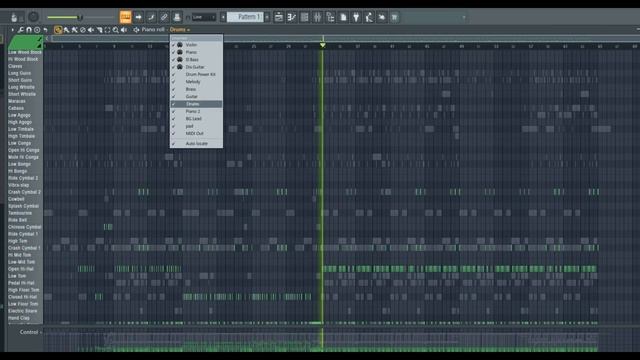
Task: Choose El Bass from channel menu
Action: pos(196,60)
